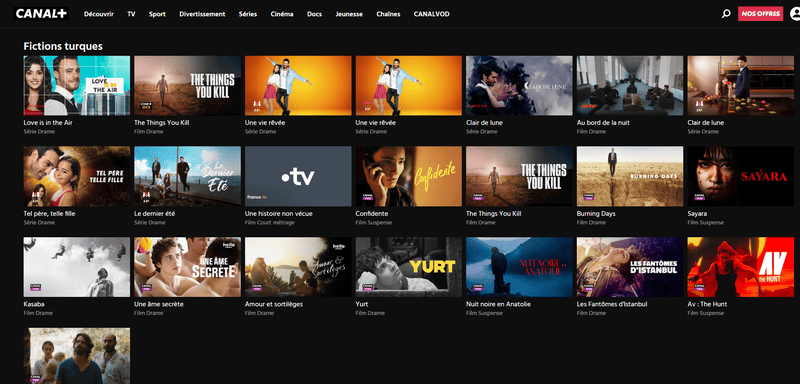Select the Sport menu item
Viewport: 800px width, 384px height.
pos(157,14)
